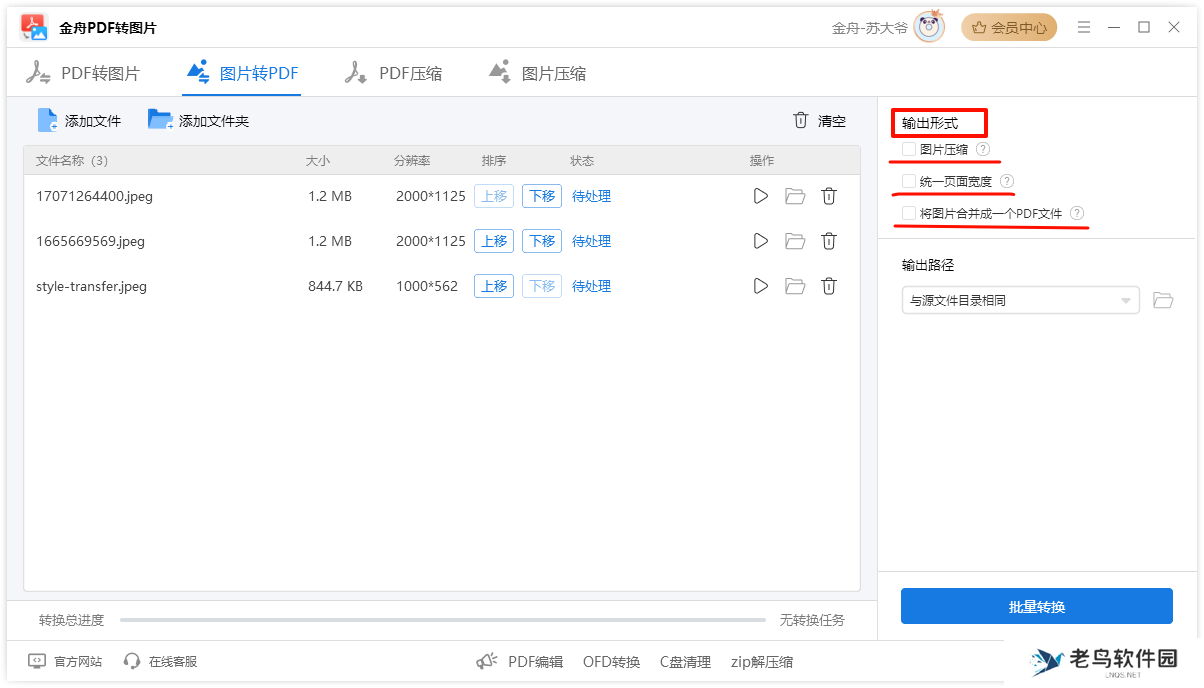Click 添加文件 label to add files

(x=93, y=121)
